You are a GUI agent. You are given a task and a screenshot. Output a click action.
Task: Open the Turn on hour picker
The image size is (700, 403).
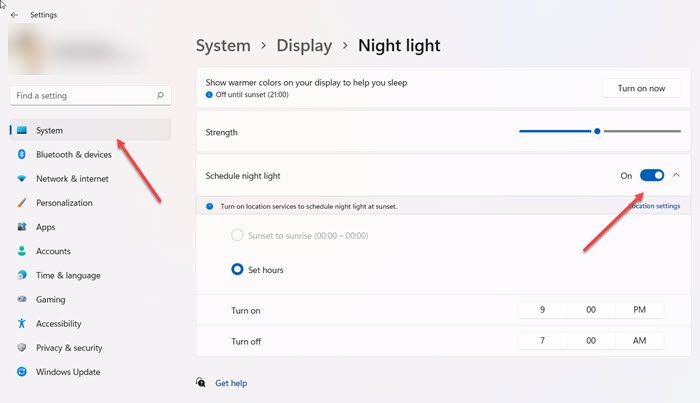(542, 310)
